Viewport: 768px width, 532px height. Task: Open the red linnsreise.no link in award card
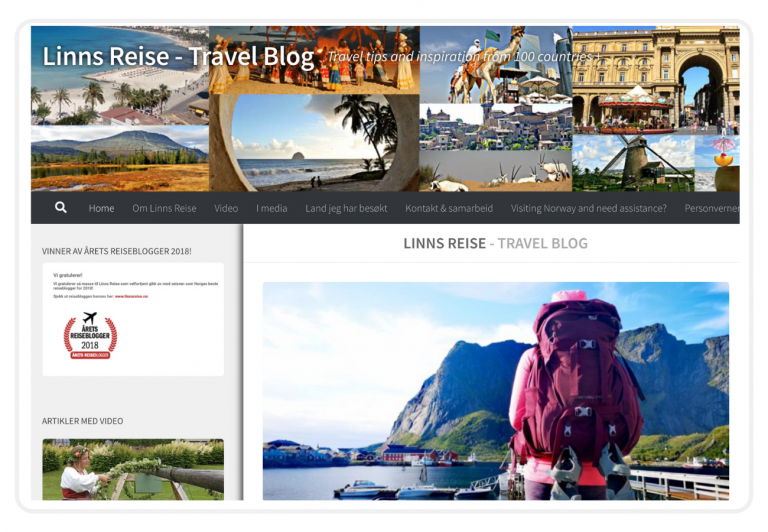point(131,296)
